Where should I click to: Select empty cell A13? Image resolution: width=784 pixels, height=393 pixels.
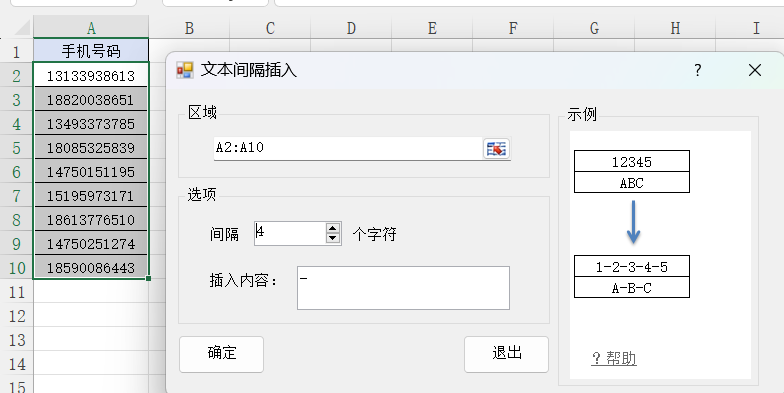click(x=91, y=340)
